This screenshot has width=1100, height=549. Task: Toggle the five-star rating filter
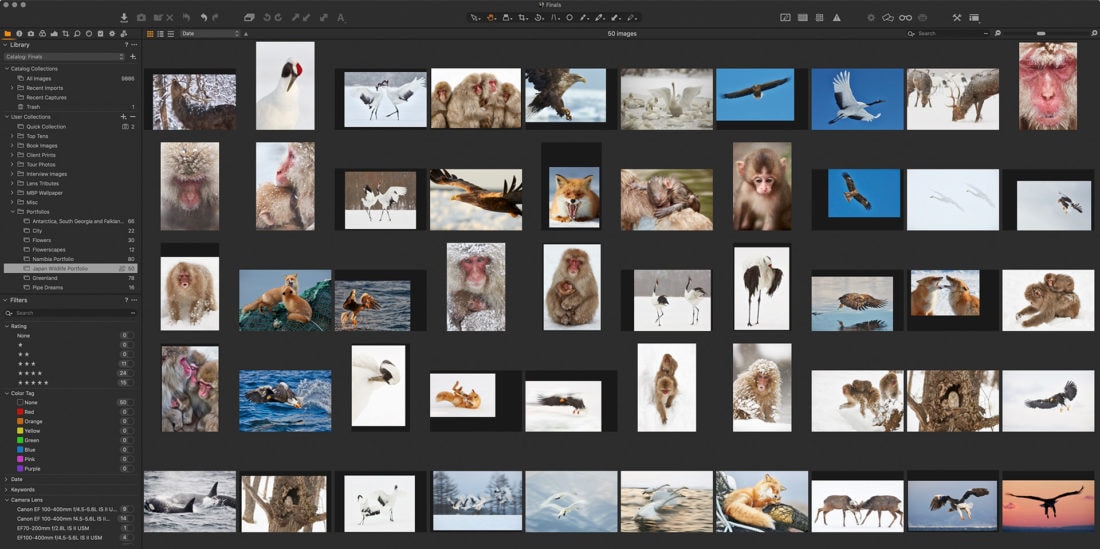tap(34, 382)
